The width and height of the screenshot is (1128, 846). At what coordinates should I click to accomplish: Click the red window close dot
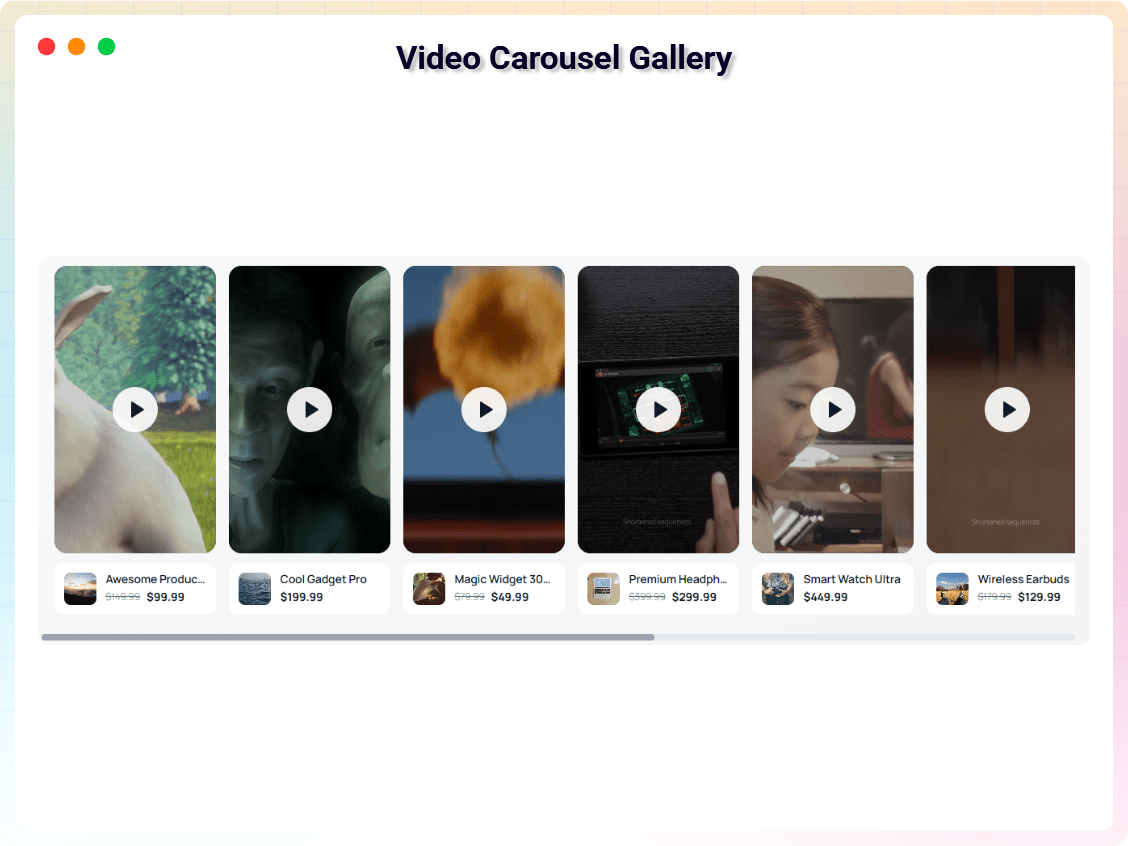47,47
